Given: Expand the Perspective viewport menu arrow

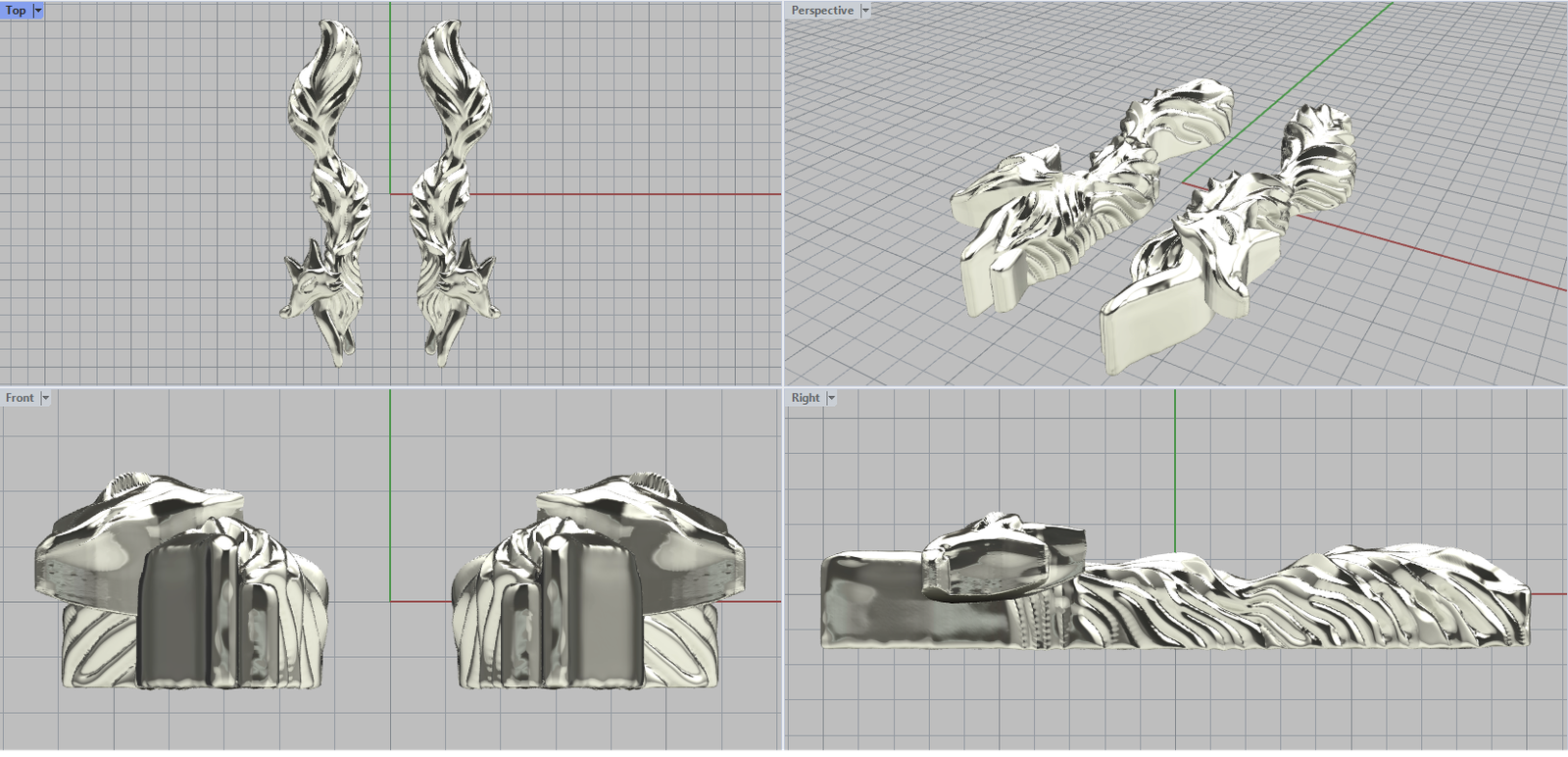Looking at the screenshot, I should (865, 10).
